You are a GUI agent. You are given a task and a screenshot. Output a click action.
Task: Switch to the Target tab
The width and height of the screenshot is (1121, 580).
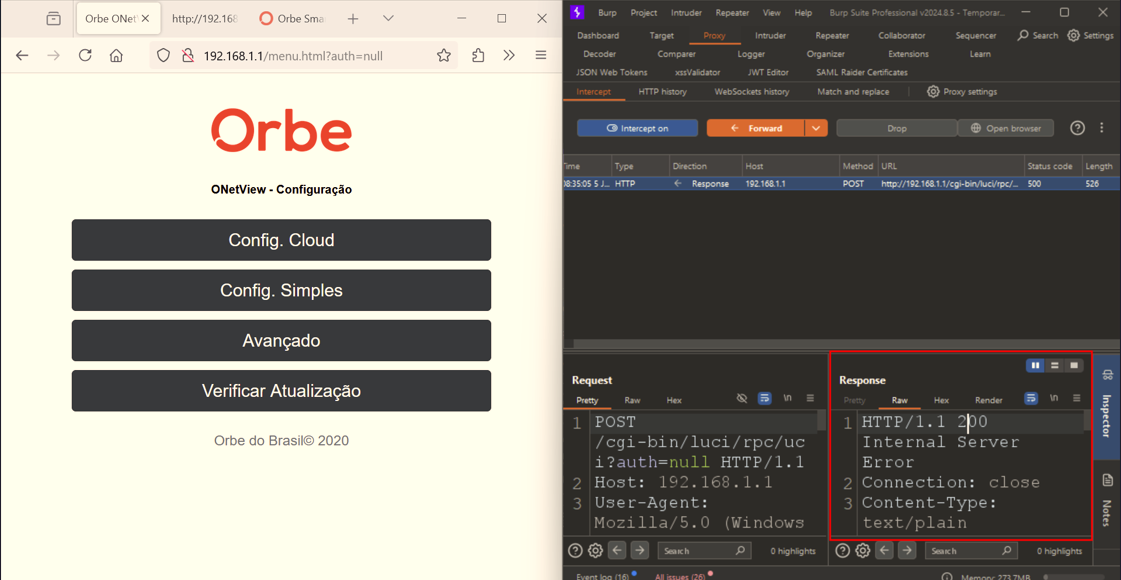(661, 35)
